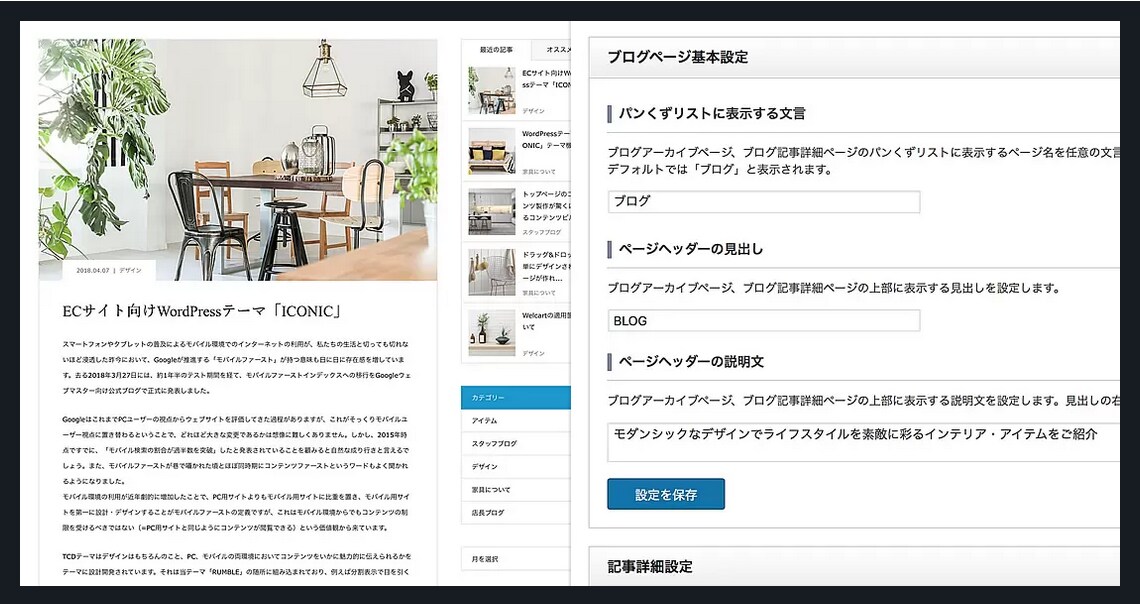The height and width of the screenshot is (604, 1140).
Task: Click the デザイン tag on the hero image
Action: 130,270
